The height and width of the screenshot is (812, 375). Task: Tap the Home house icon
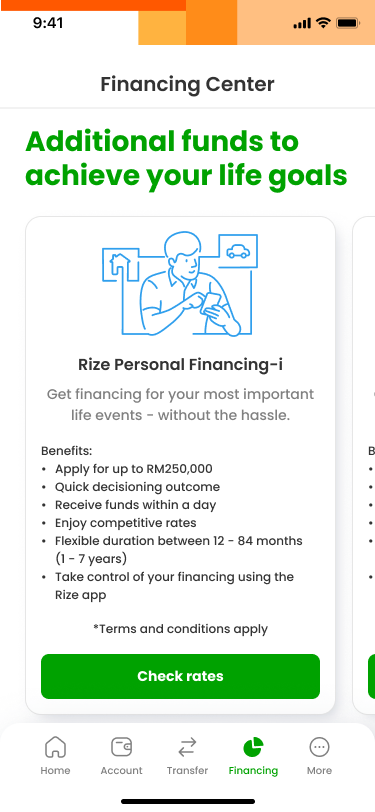click(x=55, y=747)
